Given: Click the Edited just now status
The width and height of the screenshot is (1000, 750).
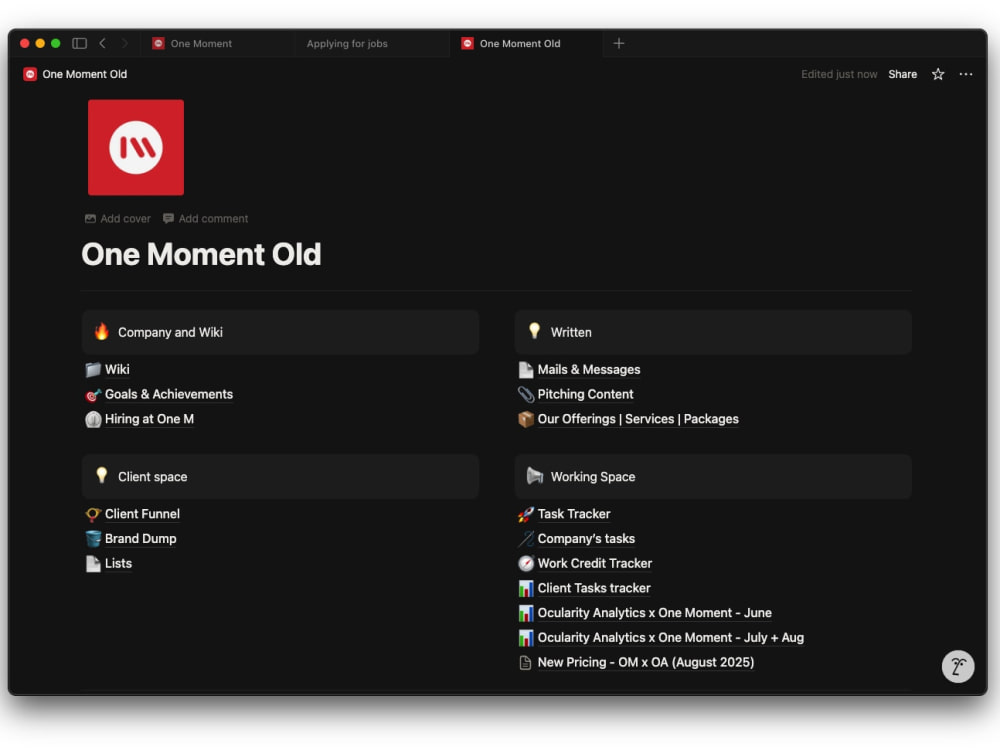Looking at the screenshot, I should click(x=839, y=74).
